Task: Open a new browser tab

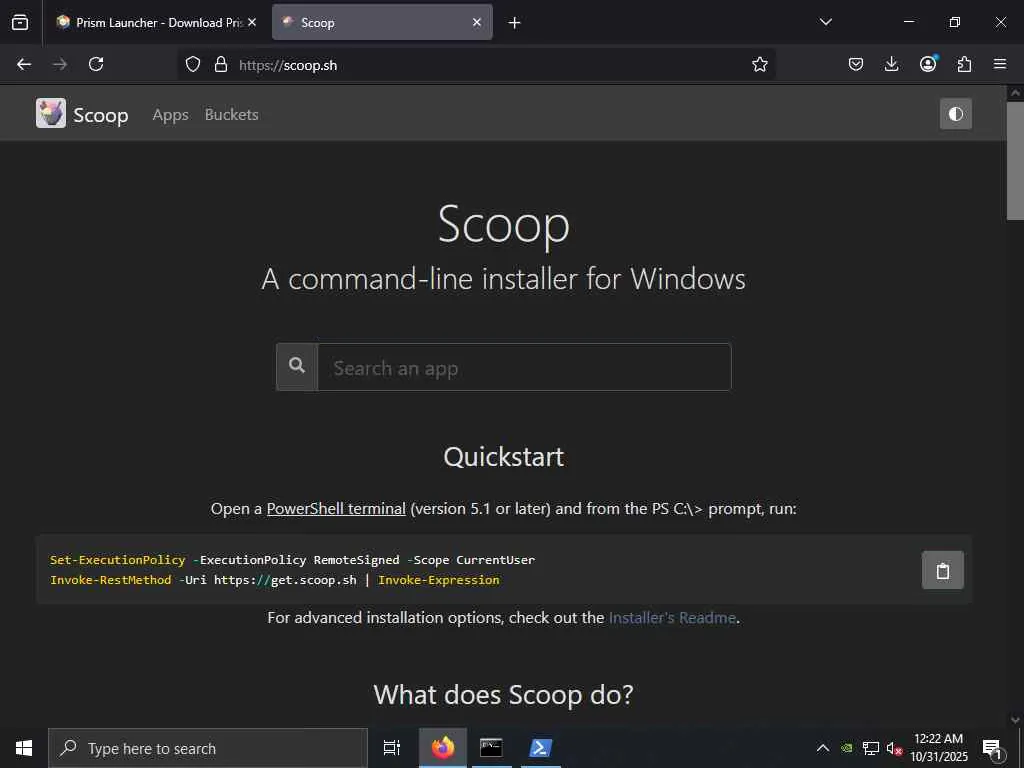Action: coord(515,23)
